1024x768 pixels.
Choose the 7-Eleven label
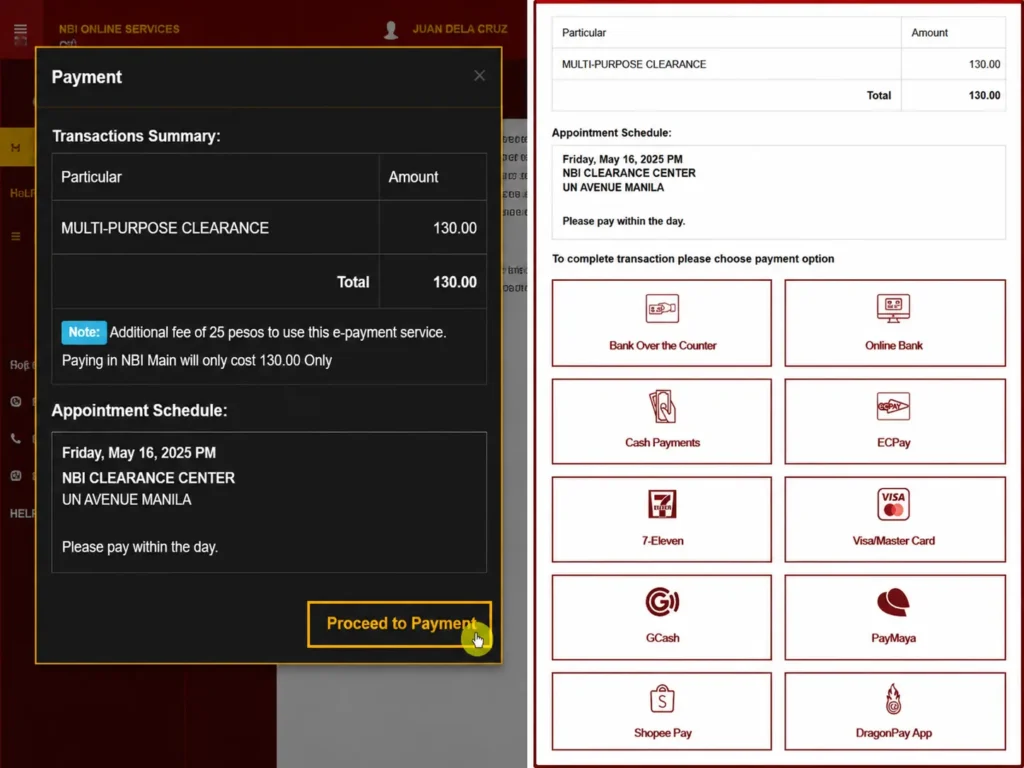click(x=662, y=541)
